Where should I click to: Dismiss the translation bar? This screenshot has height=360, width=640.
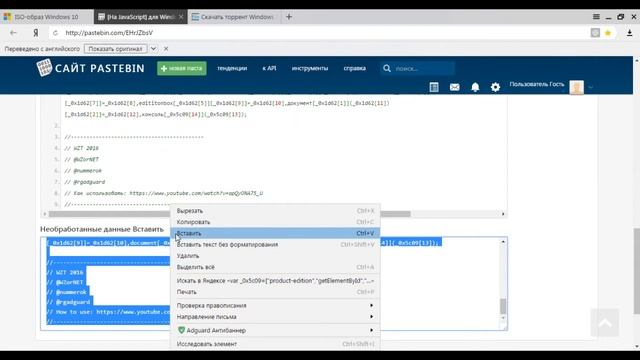pyautogui.click(x=166, y=49)
